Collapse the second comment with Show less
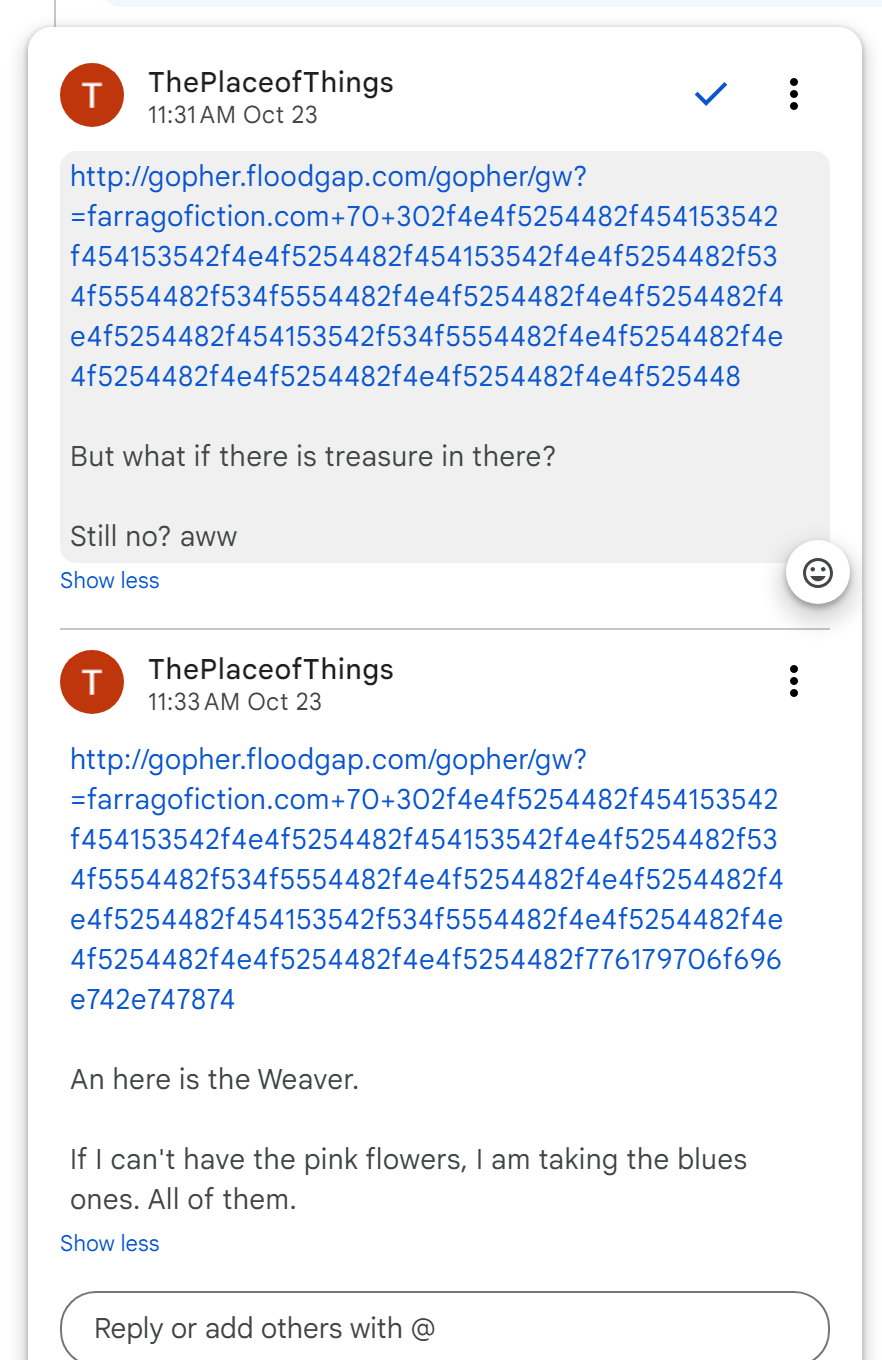The image size is (882, 1360). (109, 1244)
